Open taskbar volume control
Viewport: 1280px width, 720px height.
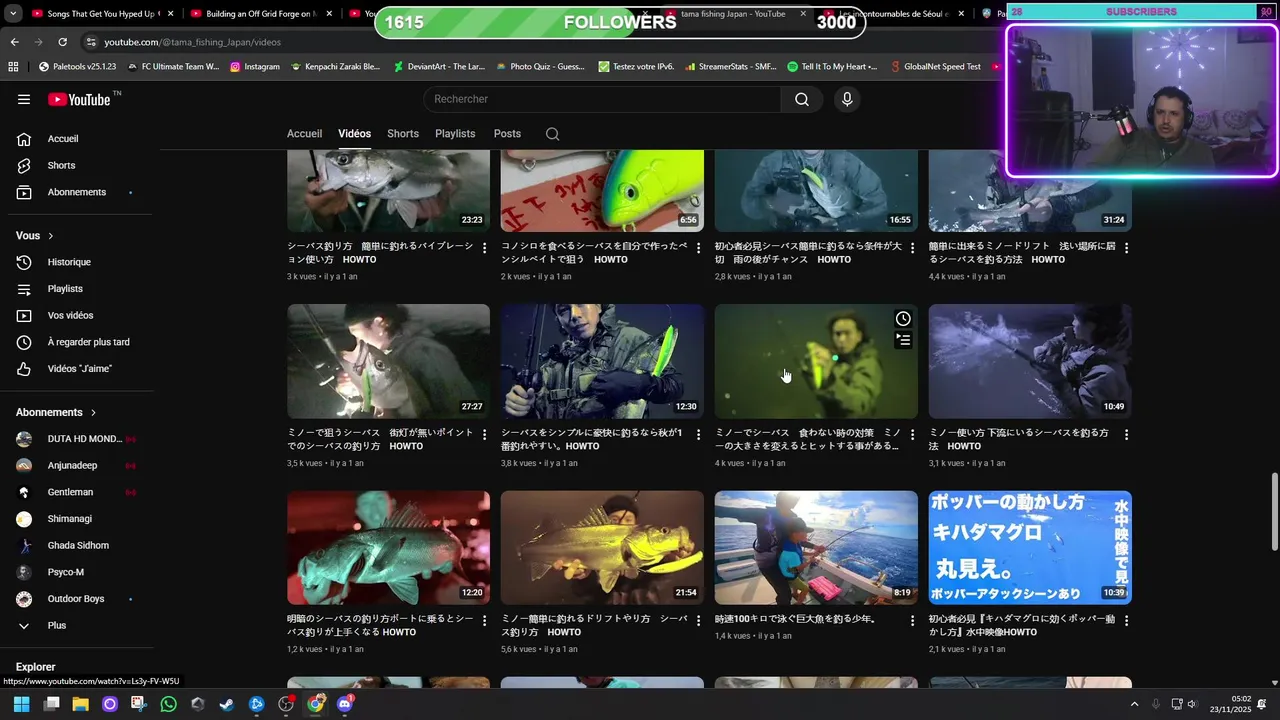[x=1192, y=704]
